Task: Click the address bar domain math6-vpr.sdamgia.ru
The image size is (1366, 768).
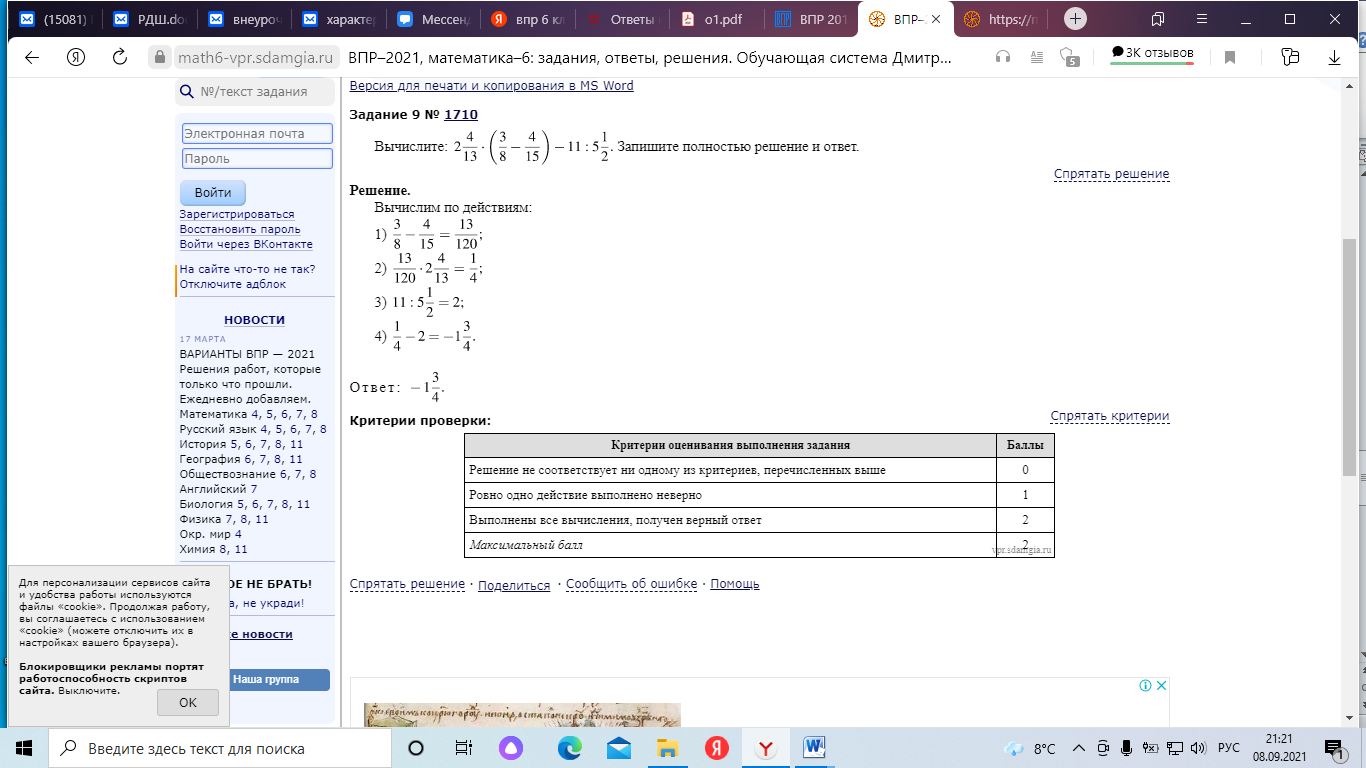Action: (x=254, y=58)
